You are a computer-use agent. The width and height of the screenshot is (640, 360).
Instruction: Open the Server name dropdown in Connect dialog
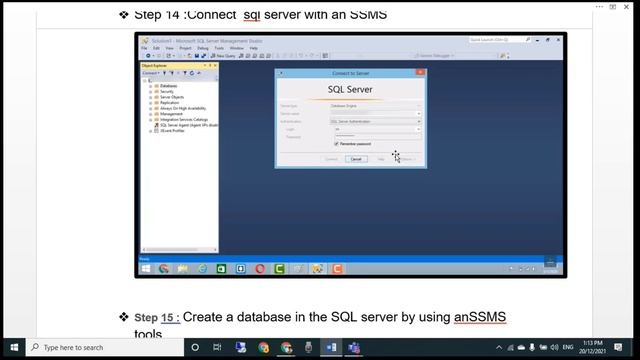(418, 114)
